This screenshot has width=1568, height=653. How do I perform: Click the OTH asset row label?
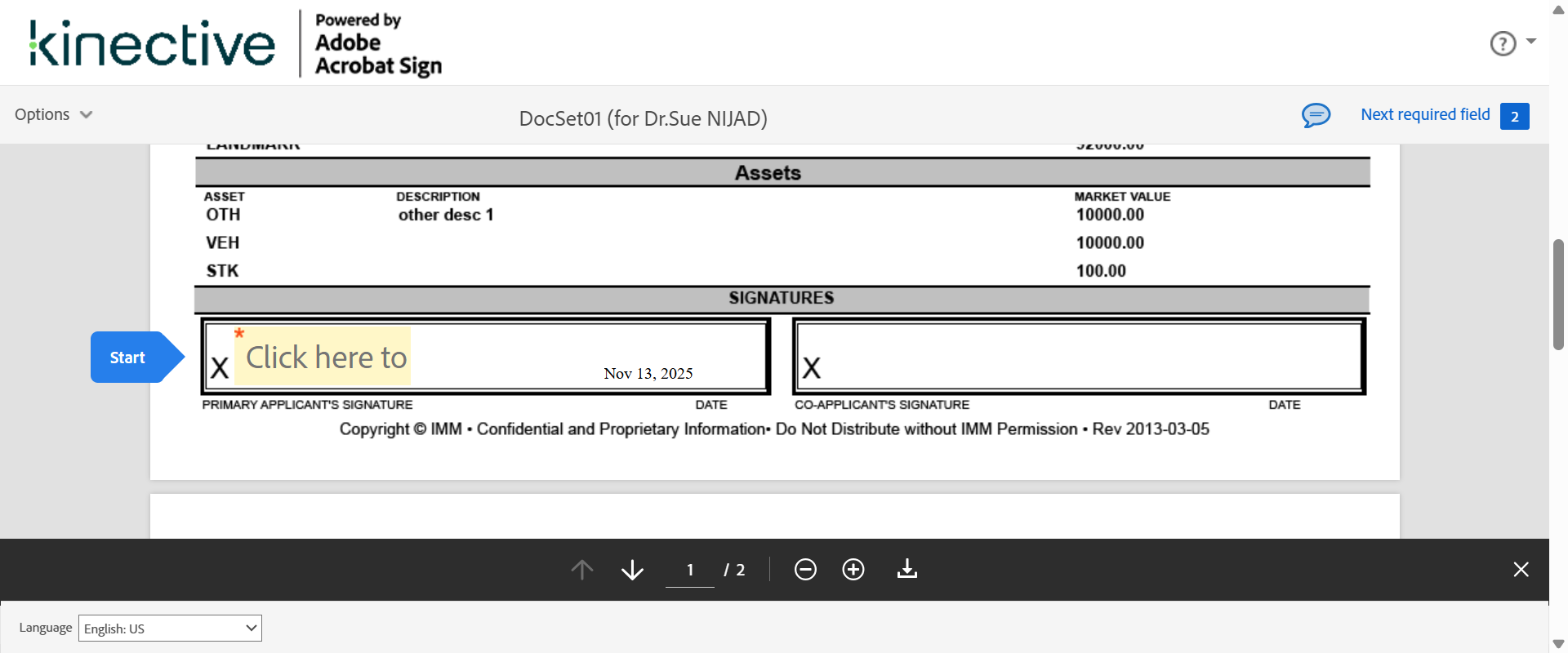pyautogui.click(x=223, y=215)
